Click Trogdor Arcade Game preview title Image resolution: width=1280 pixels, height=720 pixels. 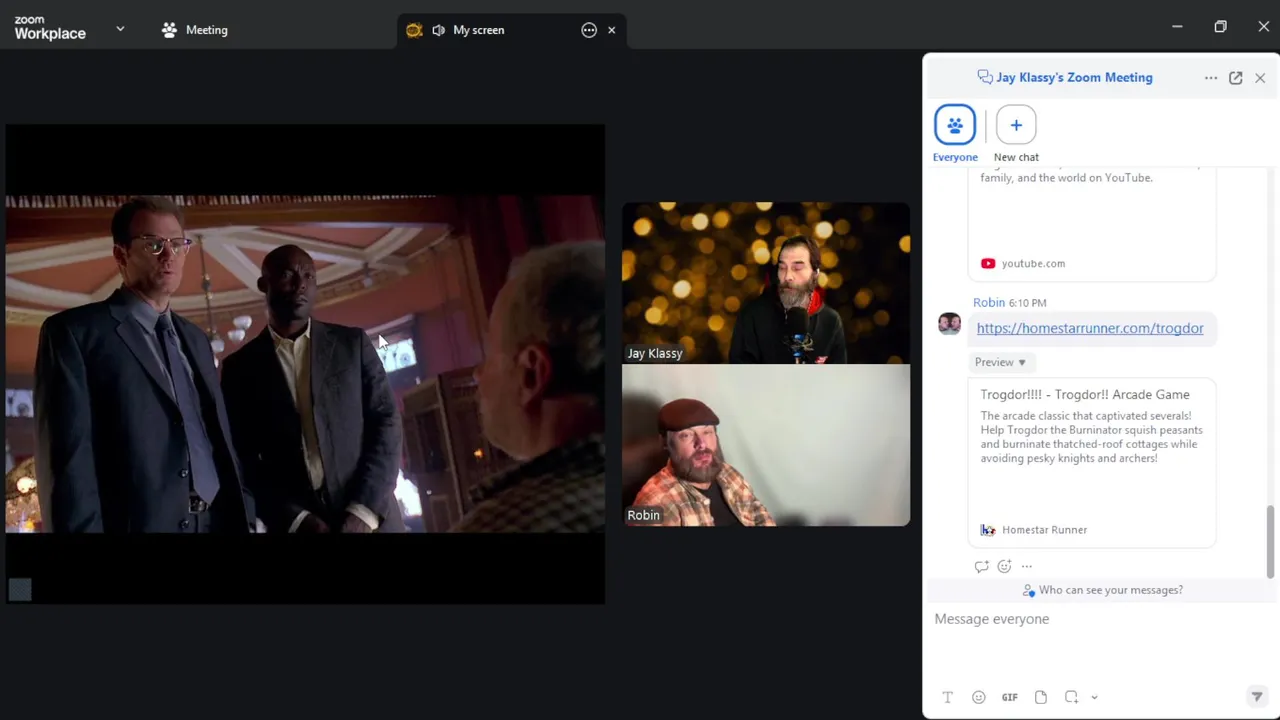pos(1085,394)
